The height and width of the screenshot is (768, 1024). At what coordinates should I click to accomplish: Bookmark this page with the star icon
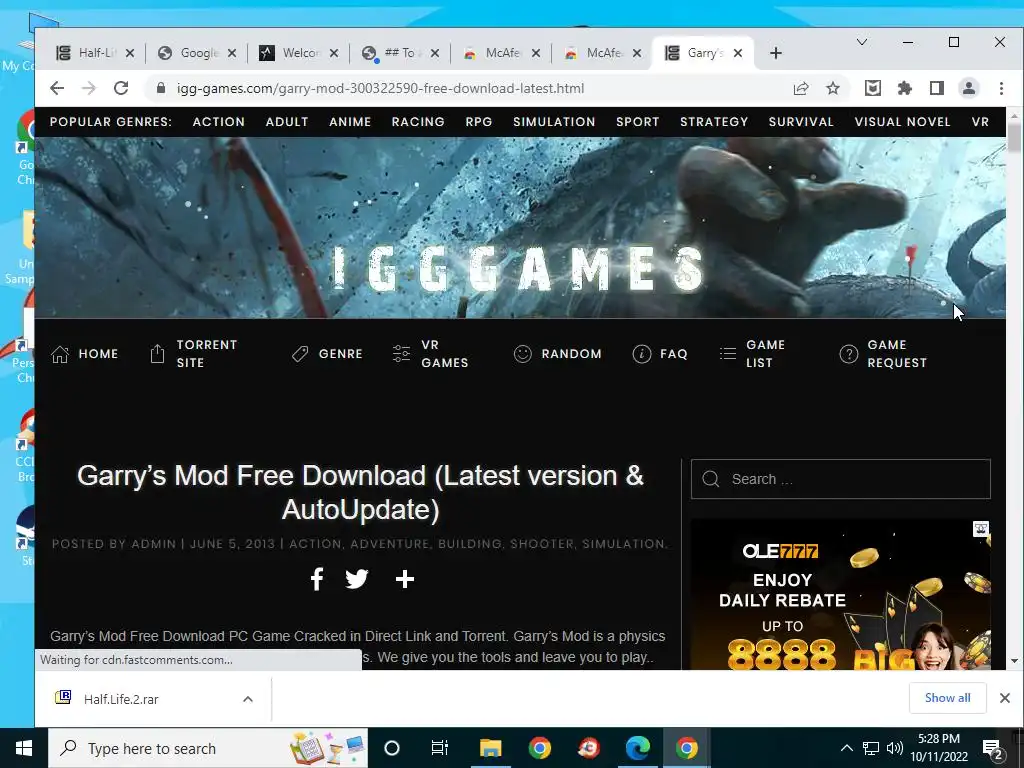point(833,88)
